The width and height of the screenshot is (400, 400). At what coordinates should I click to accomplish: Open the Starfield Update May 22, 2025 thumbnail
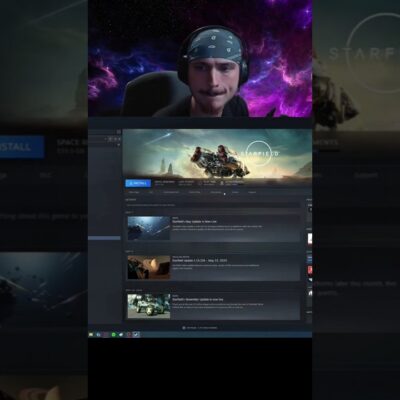tap(149, 267)
